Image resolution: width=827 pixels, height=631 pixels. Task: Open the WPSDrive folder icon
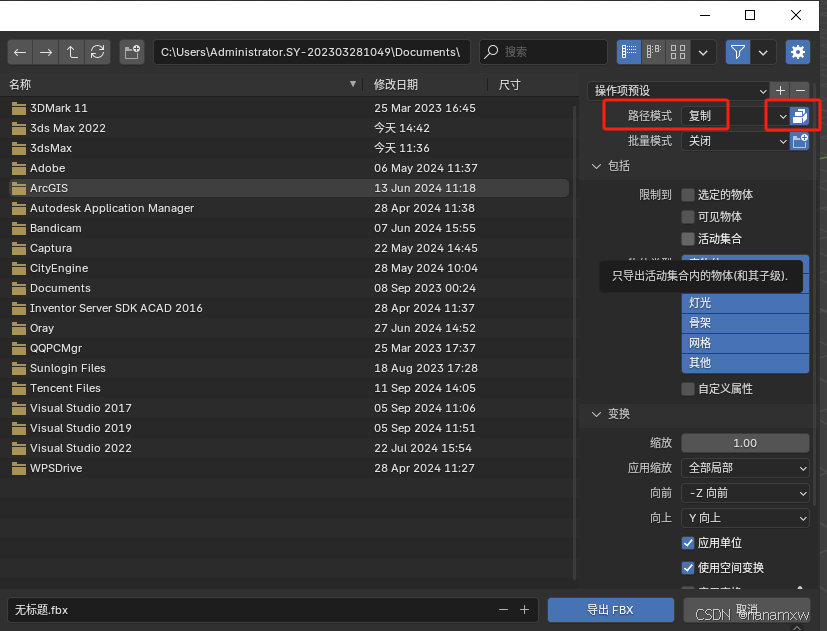pyautogui.click(x=19, y=469)
